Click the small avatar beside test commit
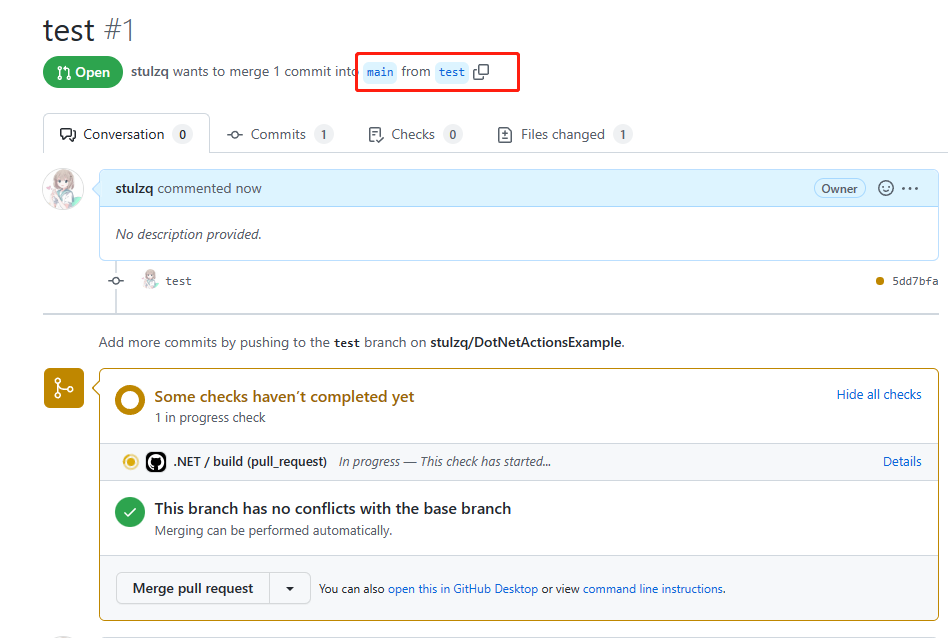The height and width of the screenshot is (638, 948). click(150, 280)
